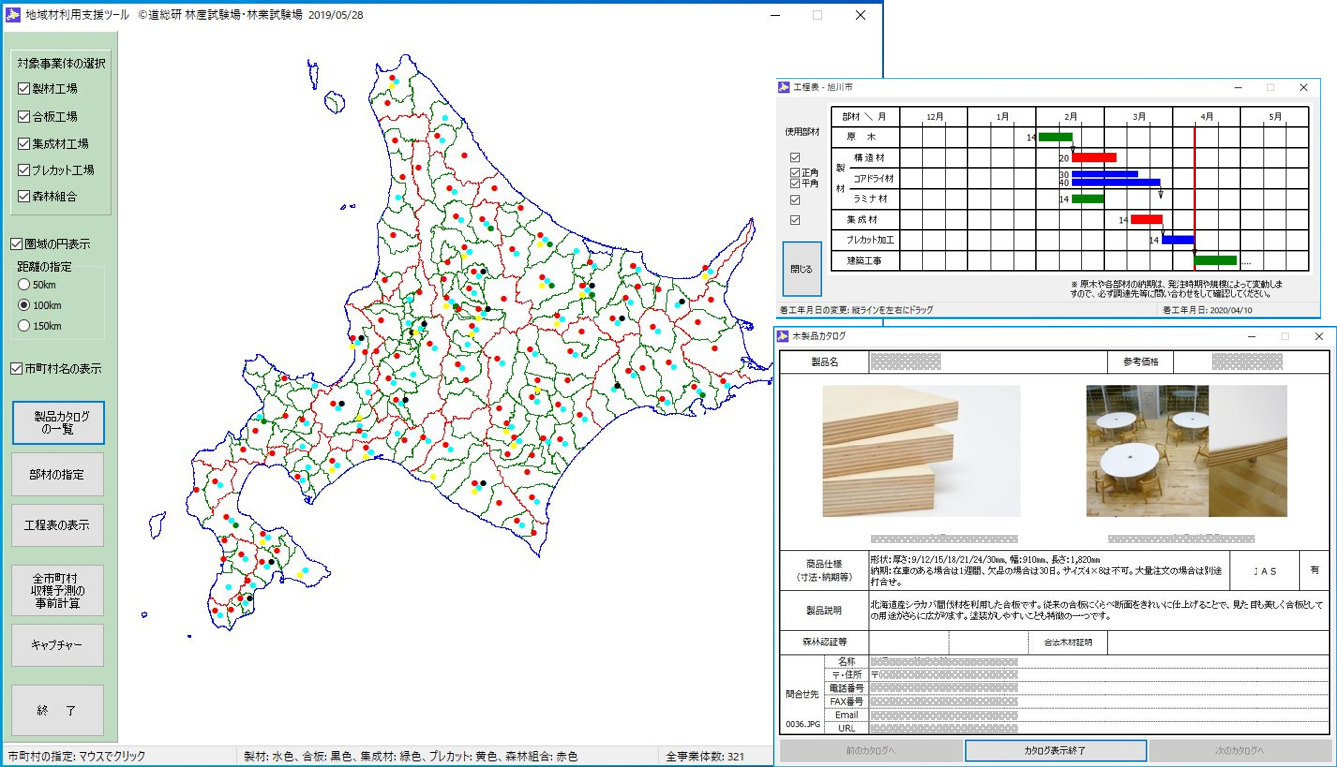Toggle the 構造材 row checkbox in 工程表
Viewport: 1337px width, 767px height.
(795, 158)
